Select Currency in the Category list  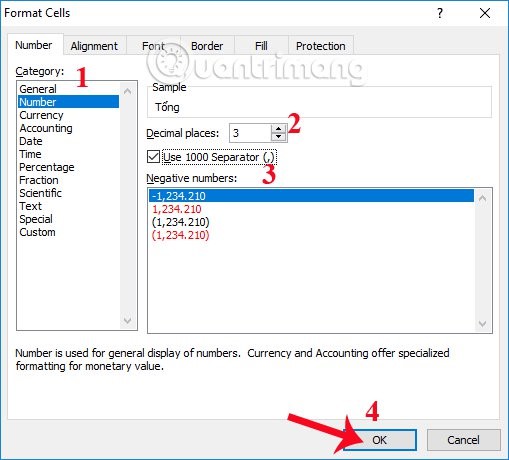[x=41, y=115]
